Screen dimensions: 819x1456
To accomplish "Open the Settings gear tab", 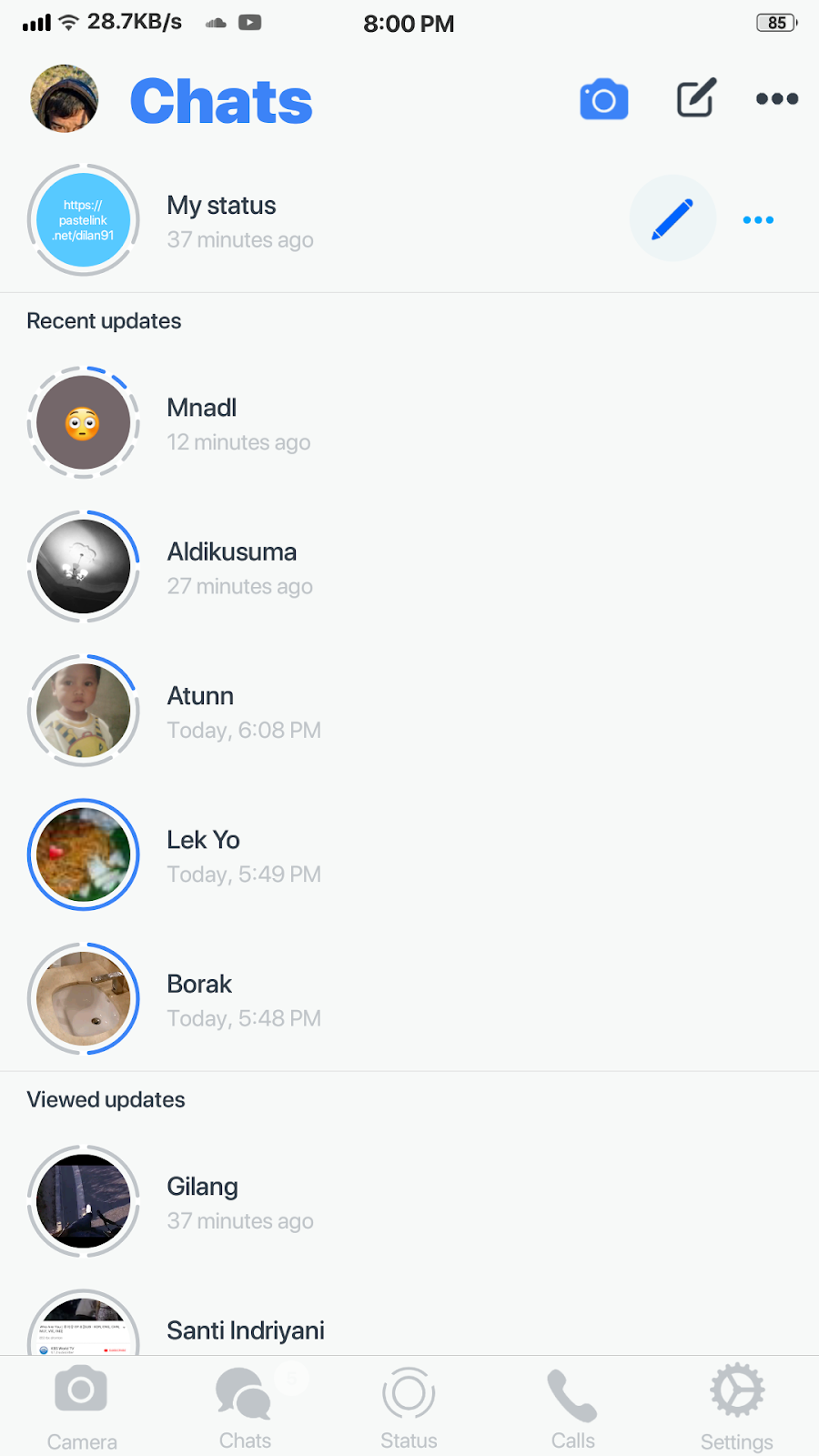I will (x=737, y=1407).
